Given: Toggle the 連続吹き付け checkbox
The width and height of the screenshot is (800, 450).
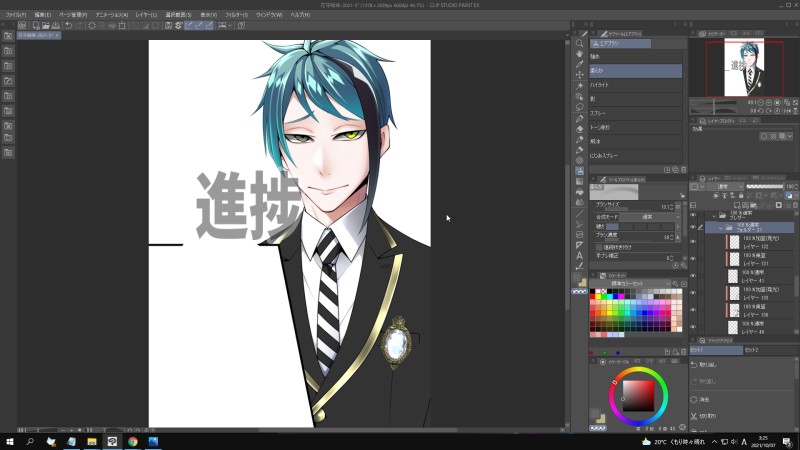Looking at the screenshot, I should pos(598,247).
